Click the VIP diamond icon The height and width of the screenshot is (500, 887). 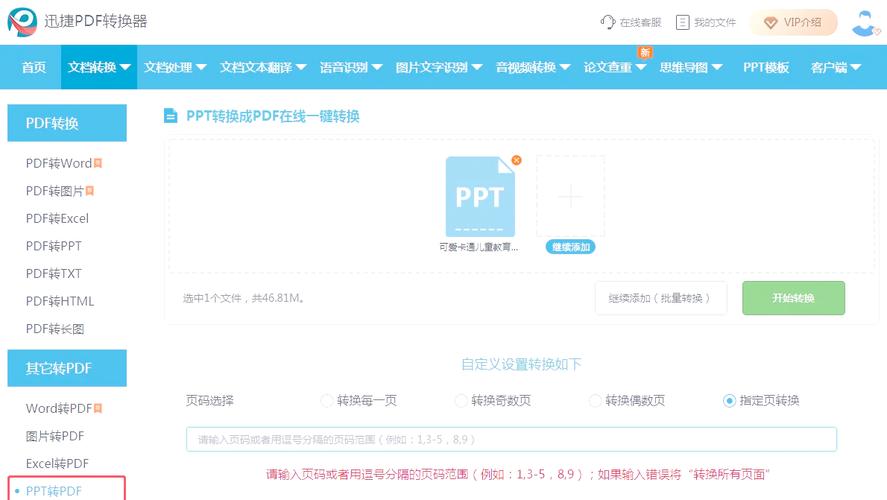[770, 23]
